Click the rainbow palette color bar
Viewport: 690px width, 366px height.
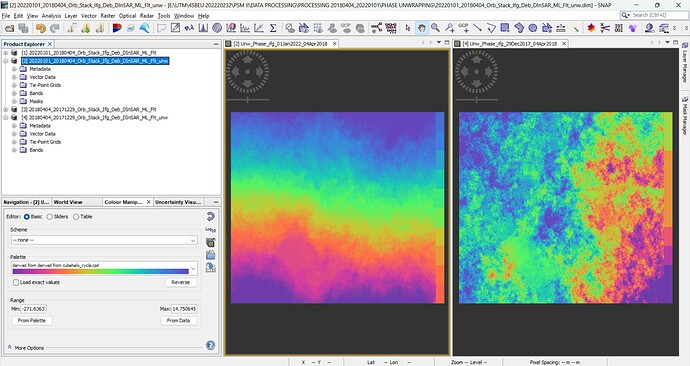click(x=100, y=271)
